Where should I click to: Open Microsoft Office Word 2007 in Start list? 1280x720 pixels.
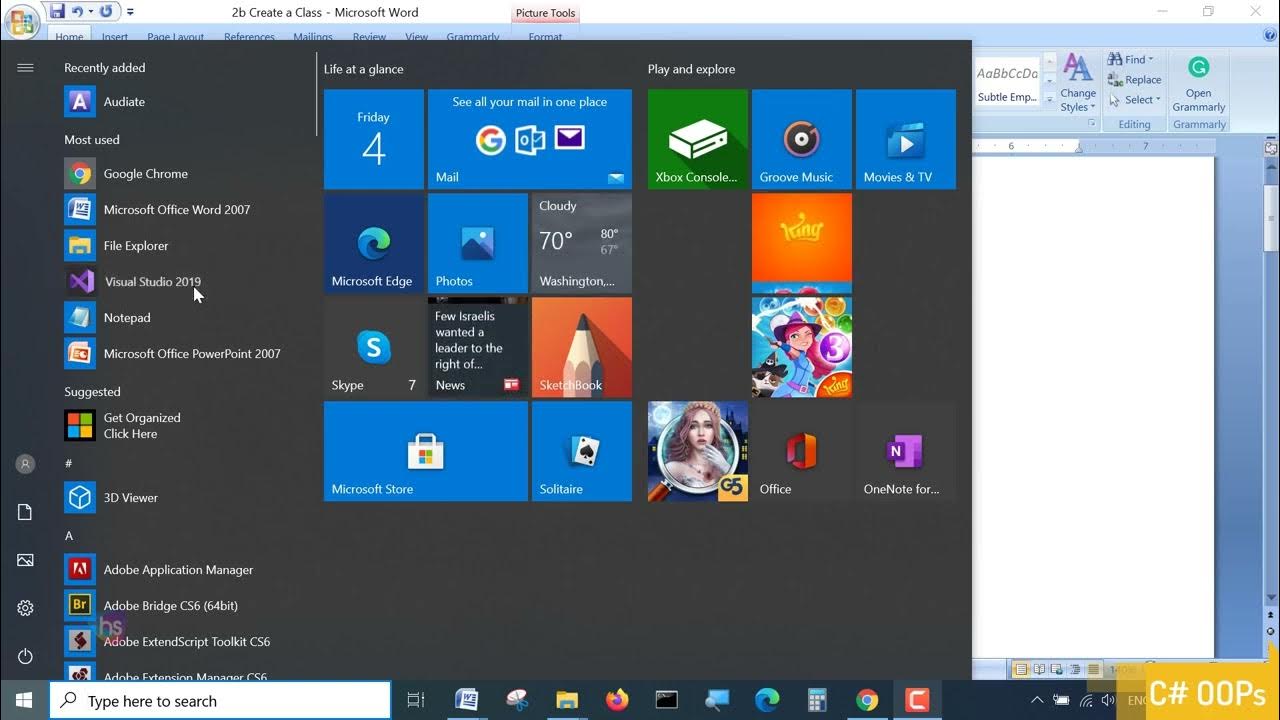(190, 210)
